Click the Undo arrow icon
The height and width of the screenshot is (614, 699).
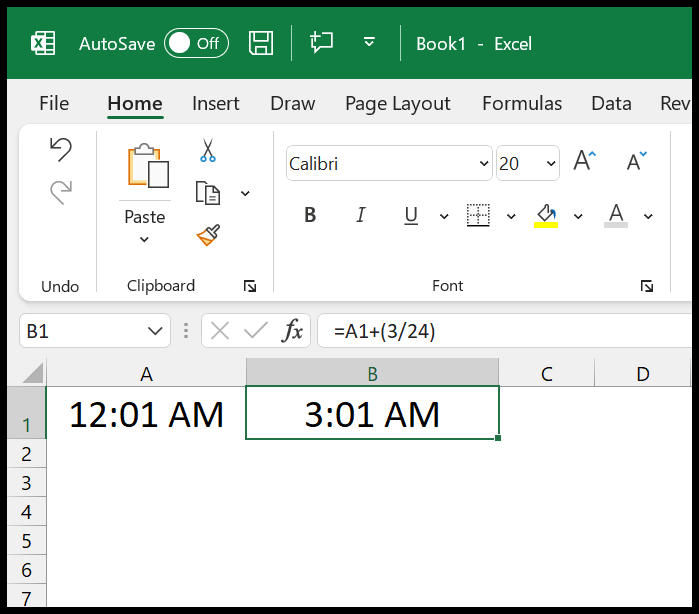pyautogui.click(x=60, y=150)
